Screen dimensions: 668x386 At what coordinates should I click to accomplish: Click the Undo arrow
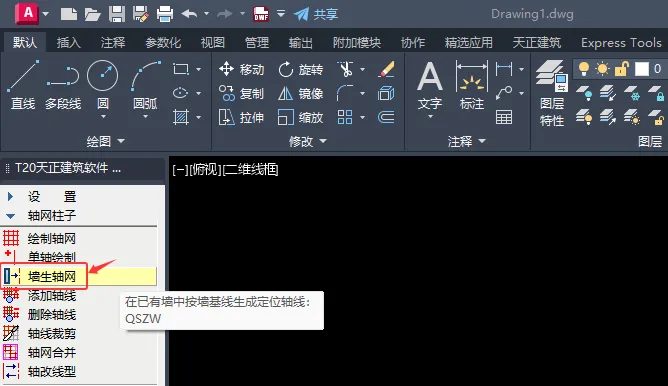coord(189,14)
